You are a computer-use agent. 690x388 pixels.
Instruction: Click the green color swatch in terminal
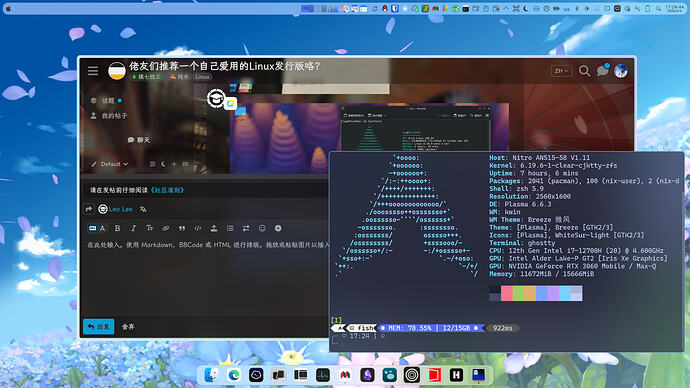[x=518, y=293]
